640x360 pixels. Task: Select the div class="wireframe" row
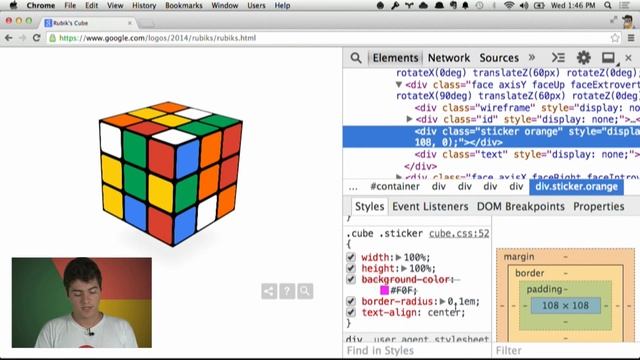[x=491, y=108]
